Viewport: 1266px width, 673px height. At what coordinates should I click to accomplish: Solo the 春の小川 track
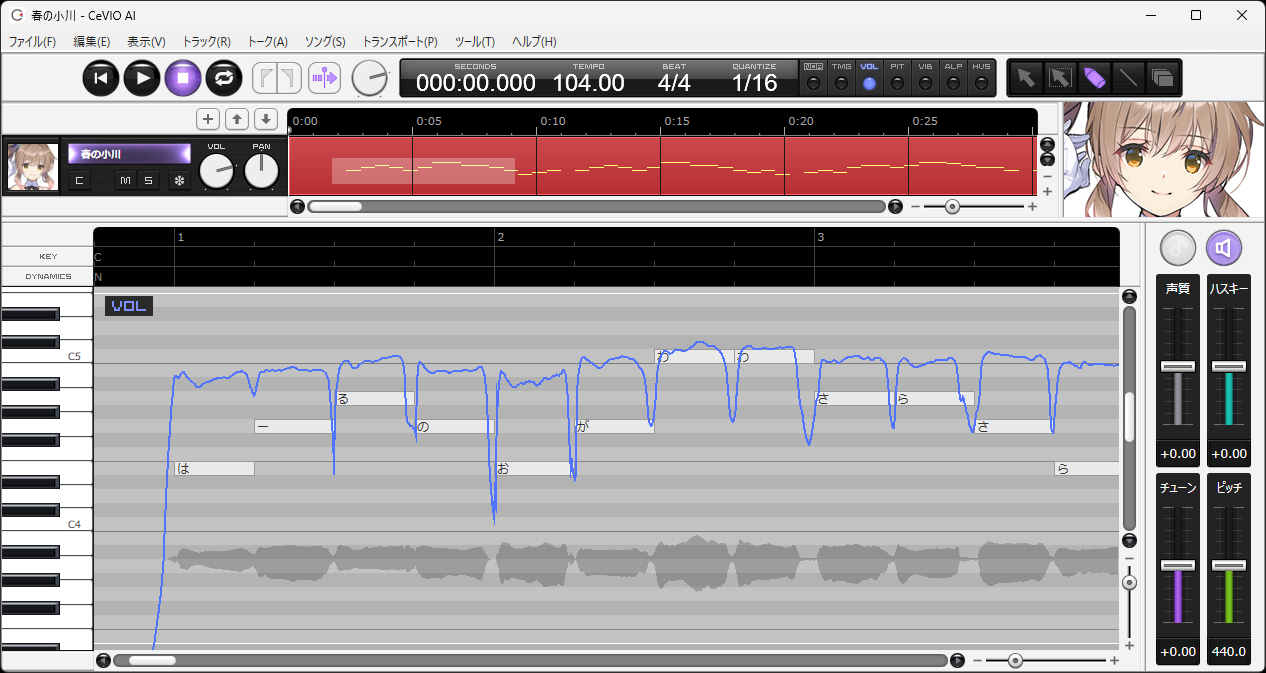(148, 180)
